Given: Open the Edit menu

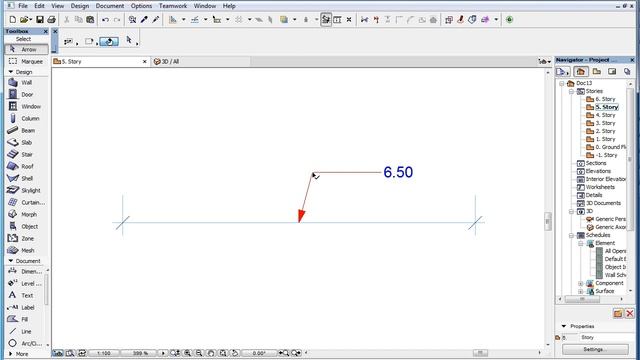Looking at the screenshot, I should [x=39, y=6].
